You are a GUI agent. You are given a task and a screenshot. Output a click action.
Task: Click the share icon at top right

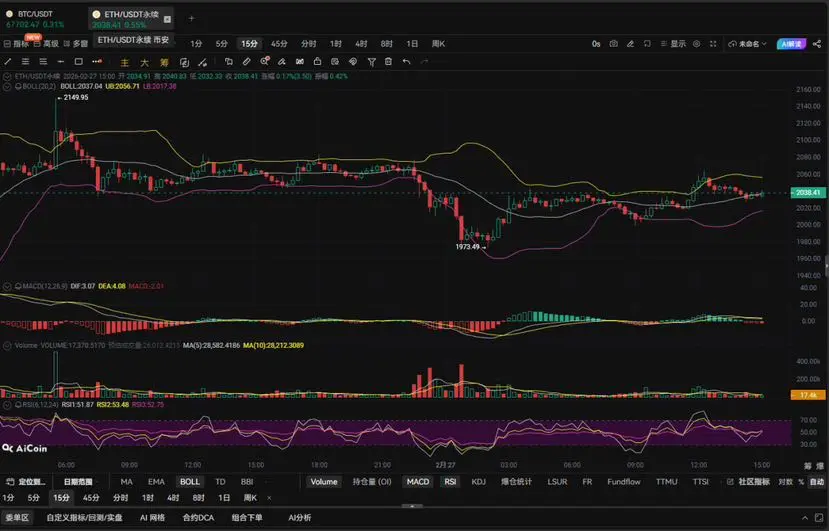pyautogui.click(x=817, y=44)
